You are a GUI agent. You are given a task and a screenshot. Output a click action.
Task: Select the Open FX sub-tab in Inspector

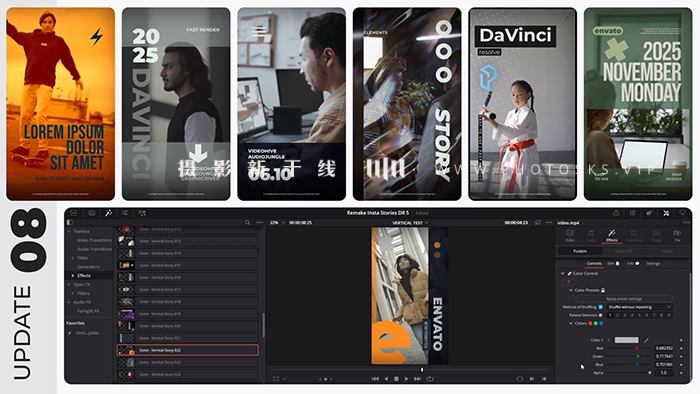coord(623,251)
